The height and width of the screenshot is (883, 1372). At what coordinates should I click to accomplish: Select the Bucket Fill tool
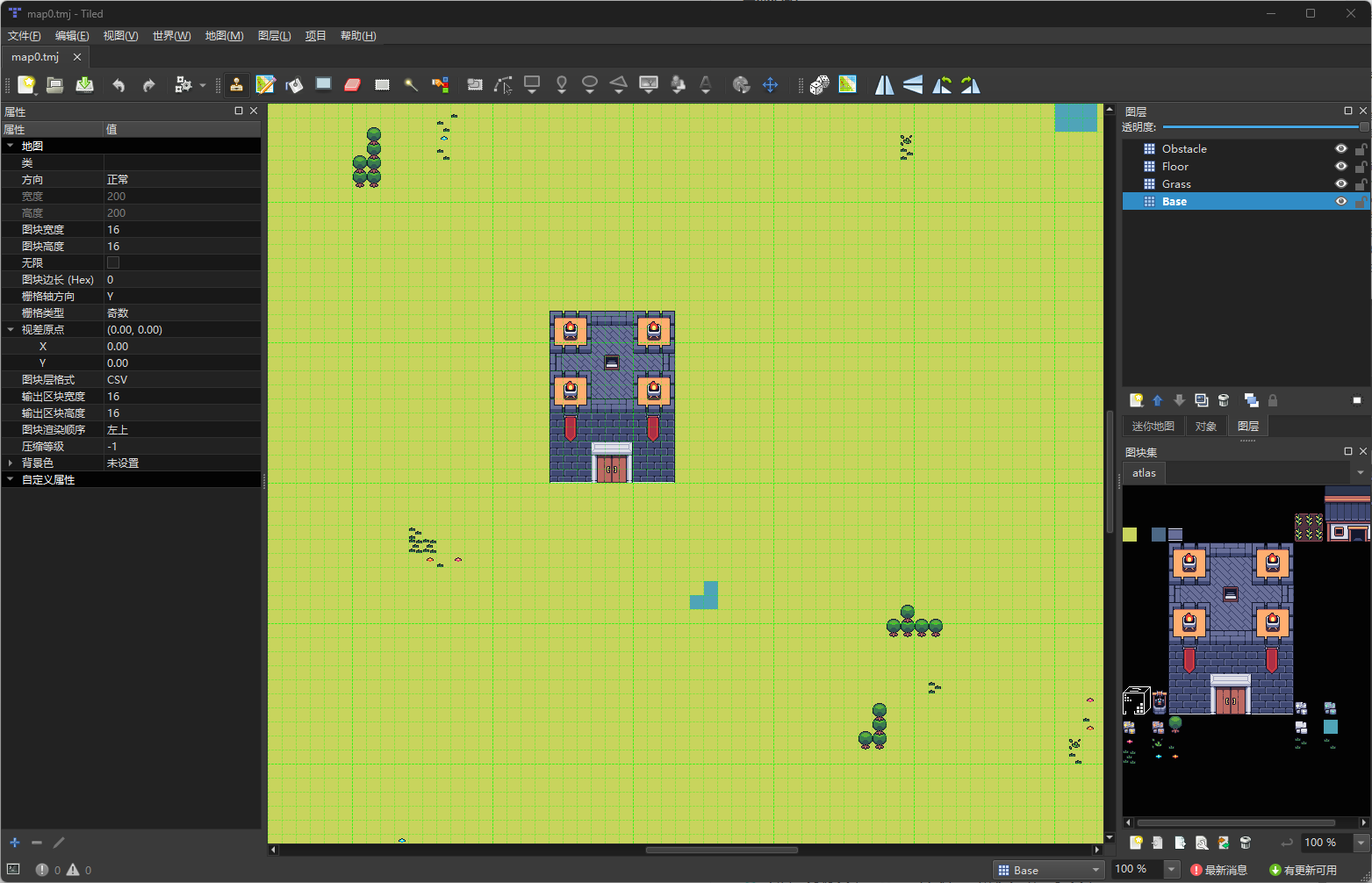294,84
